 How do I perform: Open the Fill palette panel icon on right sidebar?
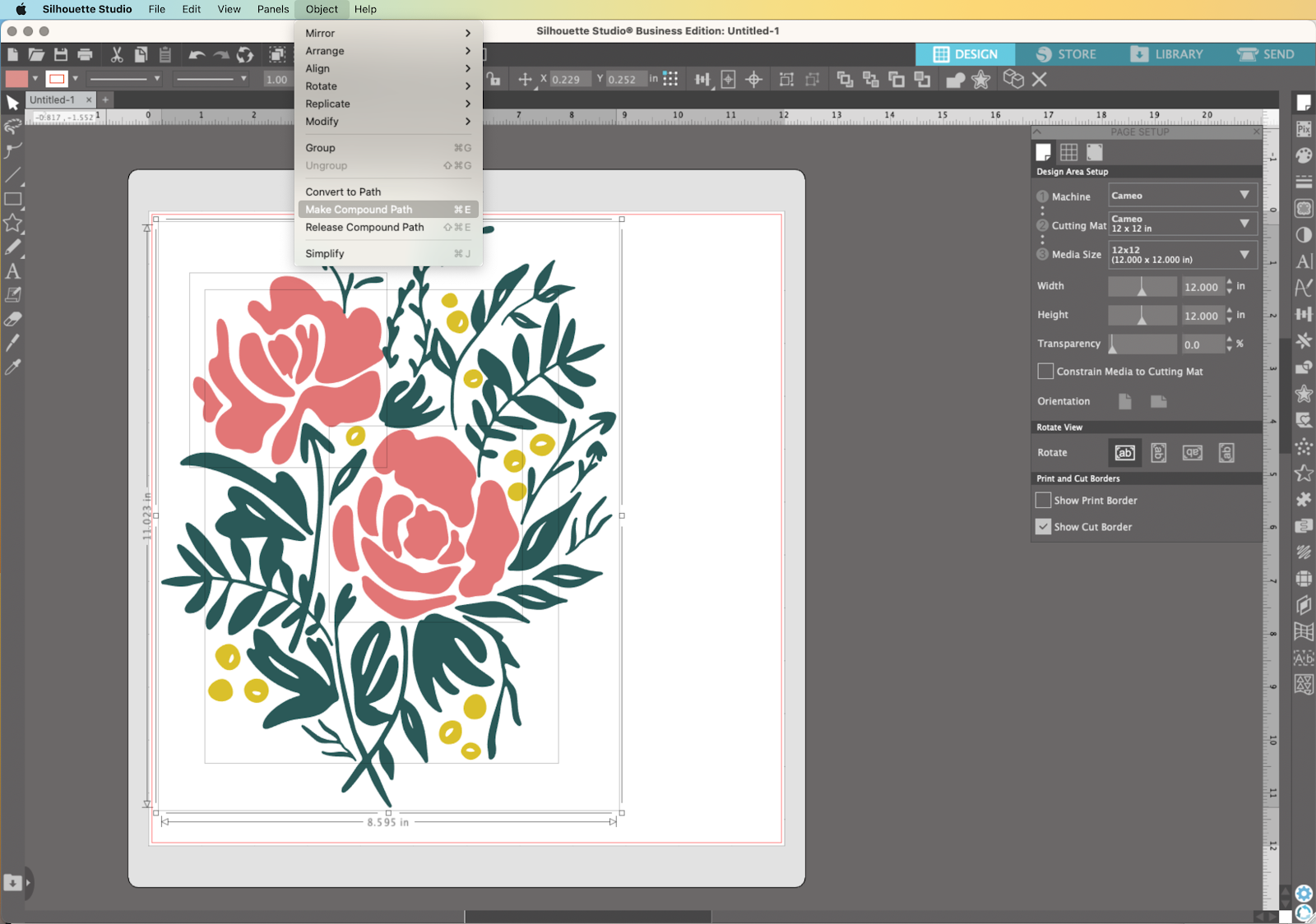1304,156
